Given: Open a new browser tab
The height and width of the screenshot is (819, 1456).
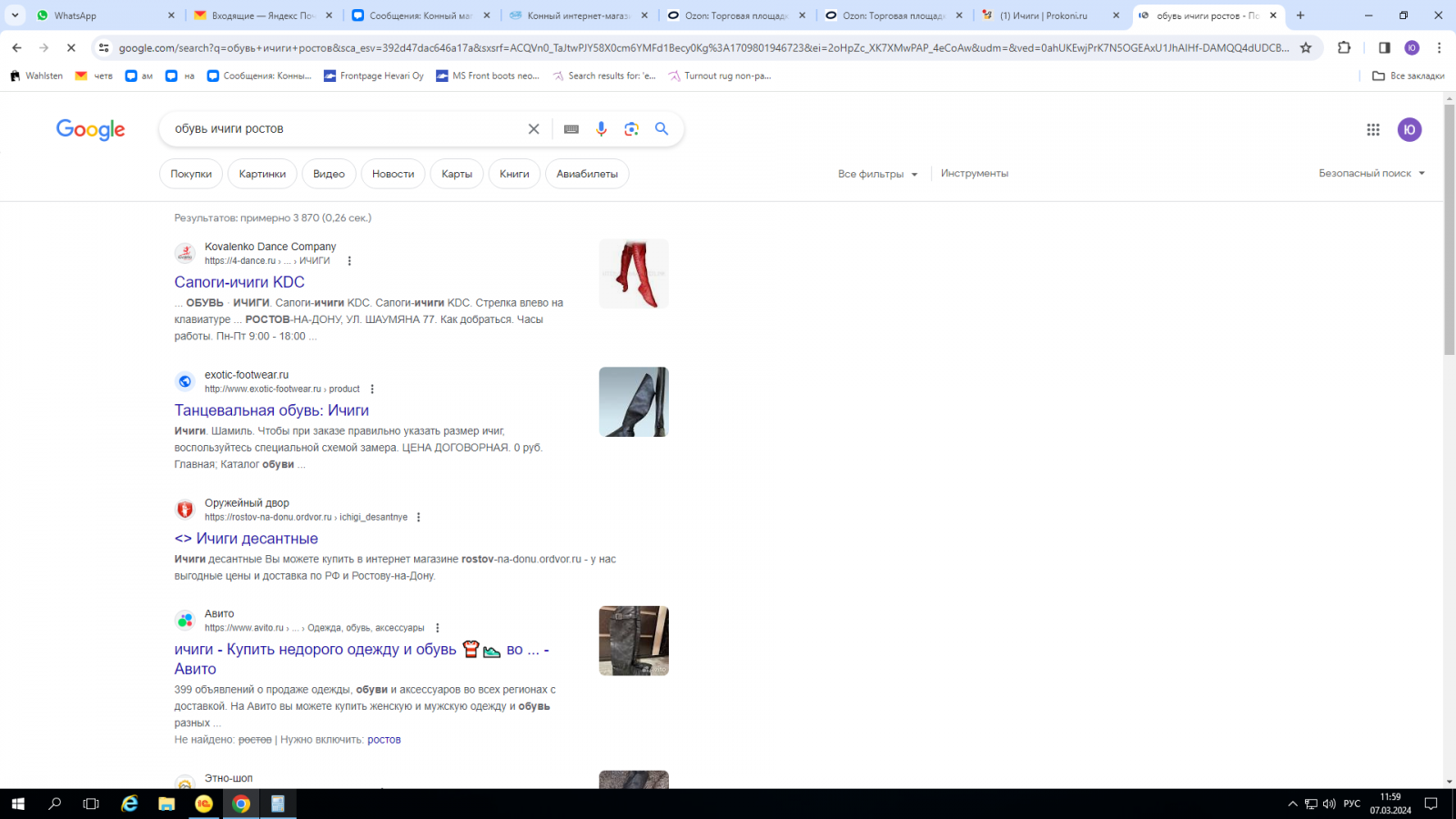Looking at the screenshot, I should click(x=1300, y=15).
